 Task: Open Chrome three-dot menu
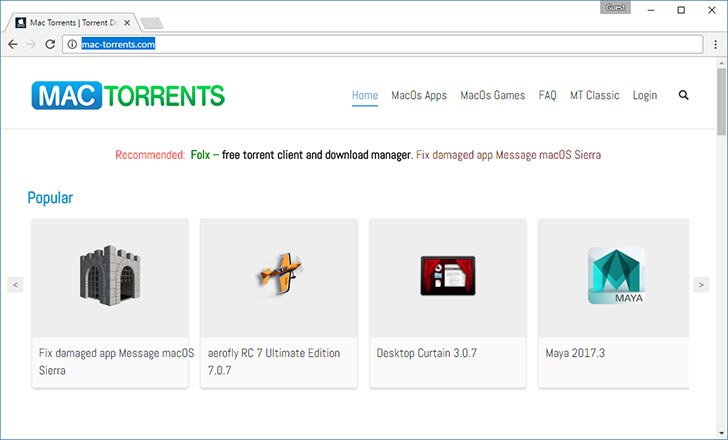(x=715, y=44)
